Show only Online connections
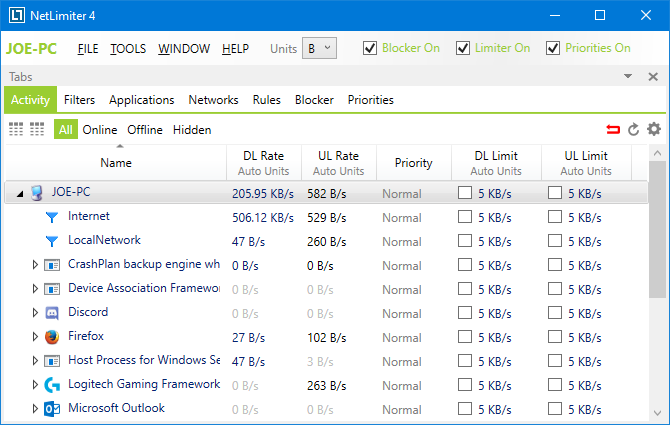Viewport: 670px width, 425px height. coord(100,129)
